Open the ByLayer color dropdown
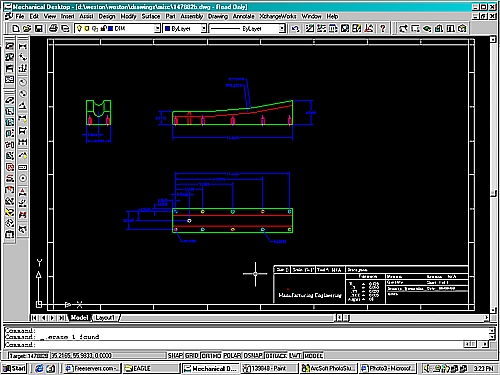The image size is (500, 375). tap(204, 29)
